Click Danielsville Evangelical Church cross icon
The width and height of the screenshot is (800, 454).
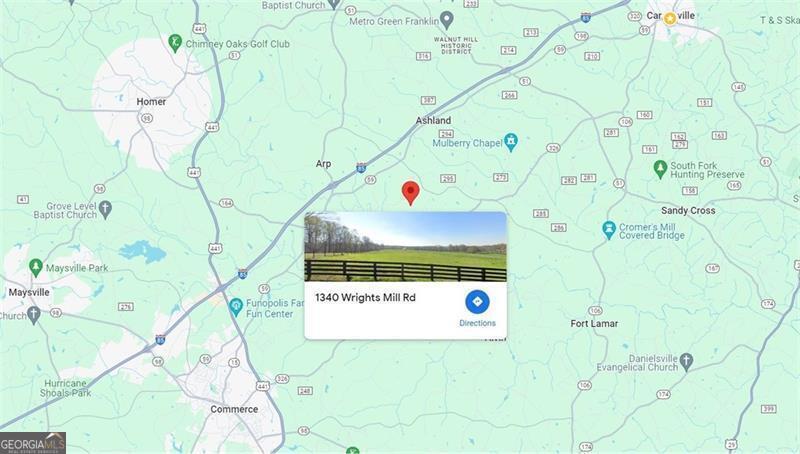coord(686,362)
